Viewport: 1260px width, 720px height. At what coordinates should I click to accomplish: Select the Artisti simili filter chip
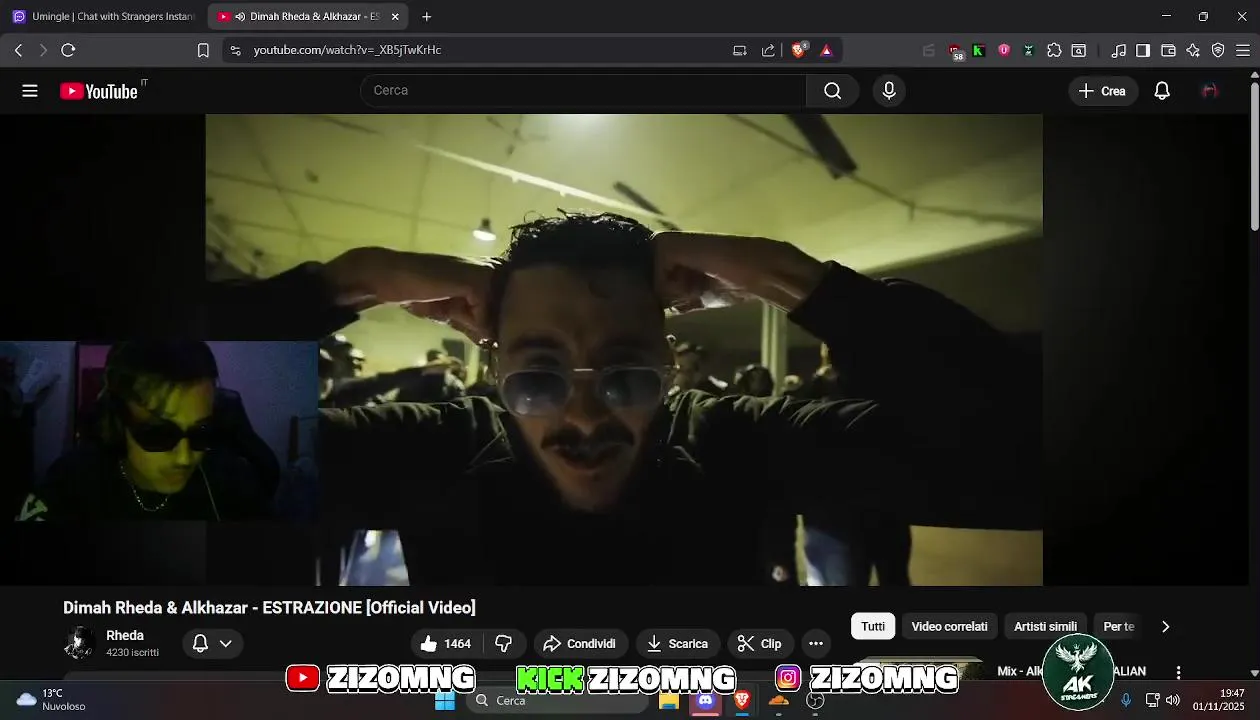1045,627
